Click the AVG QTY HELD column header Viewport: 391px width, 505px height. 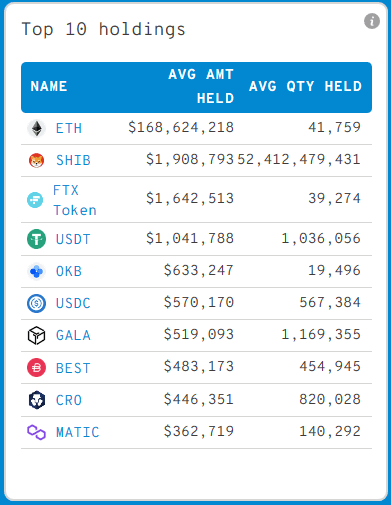(x=305, y=86)
